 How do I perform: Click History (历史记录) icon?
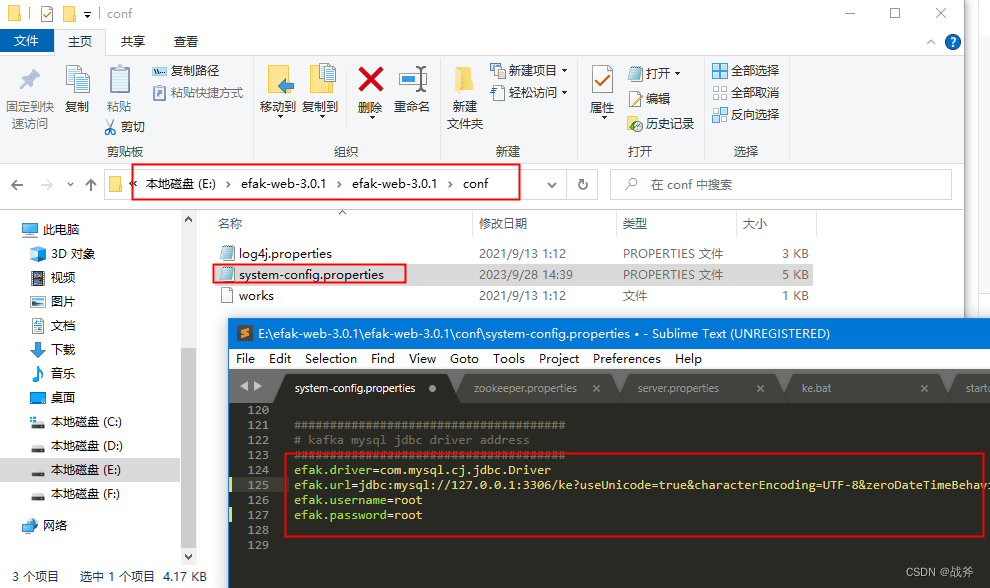point(660,124)
